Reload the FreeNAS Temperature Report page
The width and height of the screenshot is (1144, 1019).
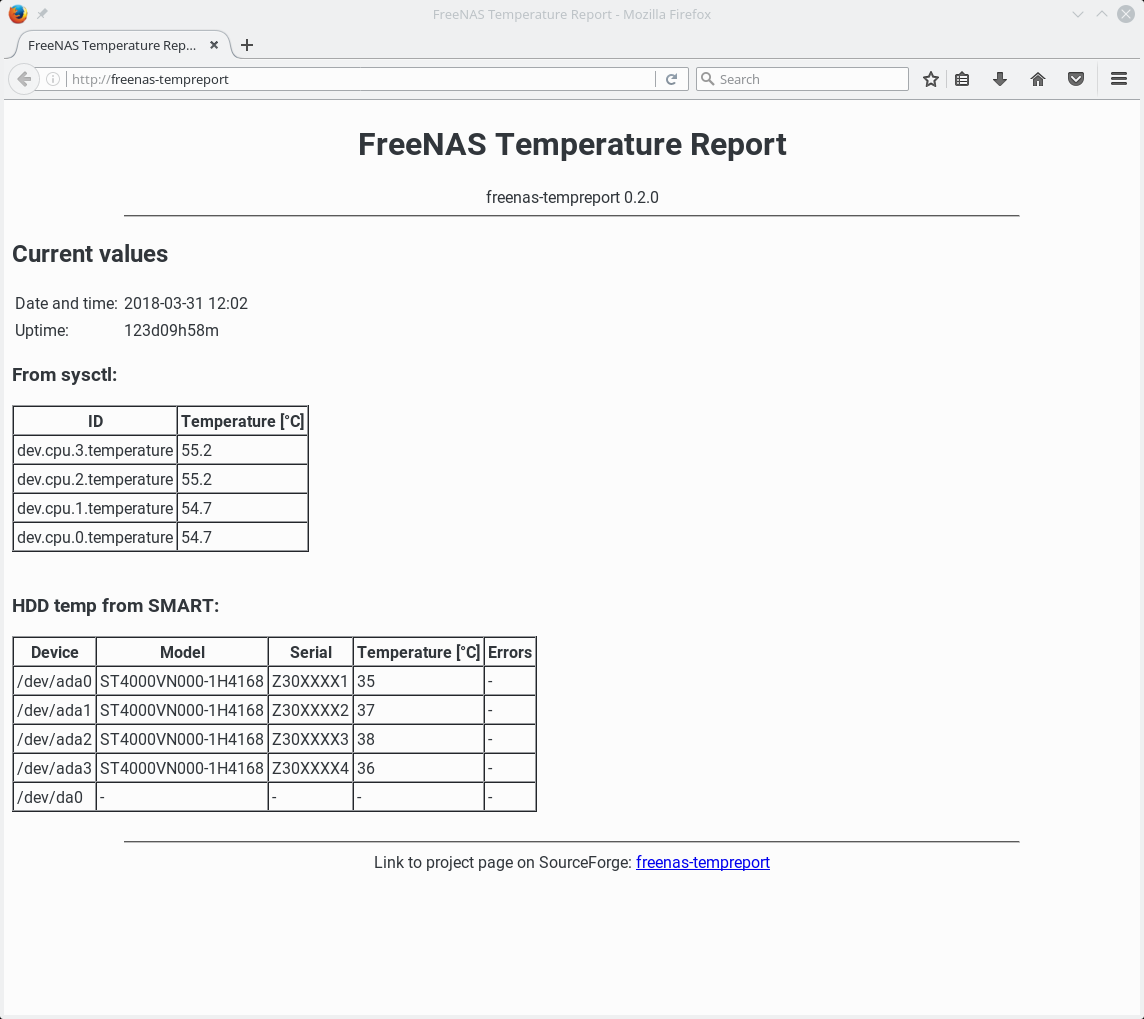pos(671,78)
